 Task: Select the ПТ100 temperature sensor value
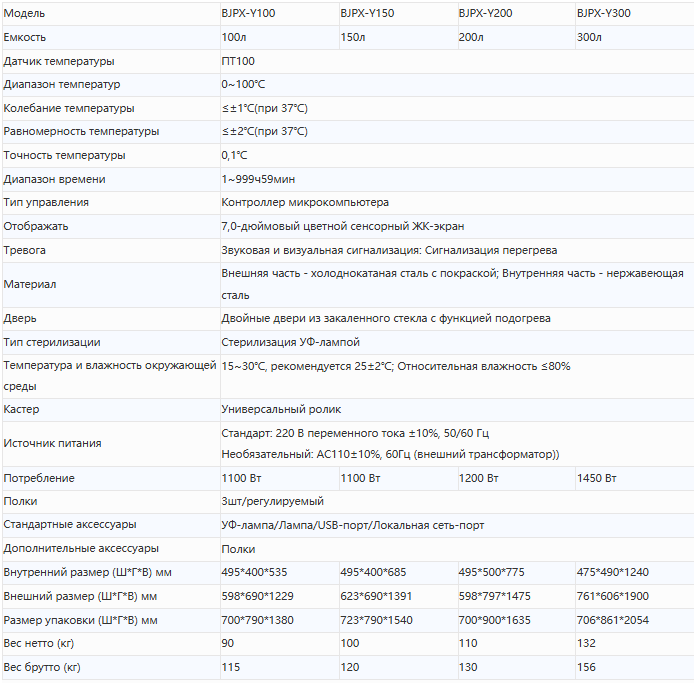pos(238,61)
